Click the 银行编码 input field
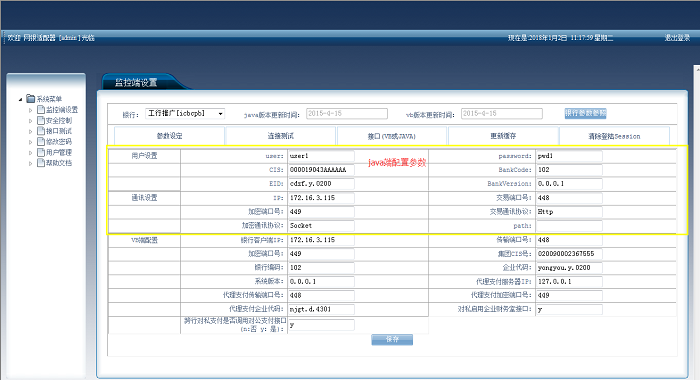This screenshot has height=380, width=700. (321, 268)
